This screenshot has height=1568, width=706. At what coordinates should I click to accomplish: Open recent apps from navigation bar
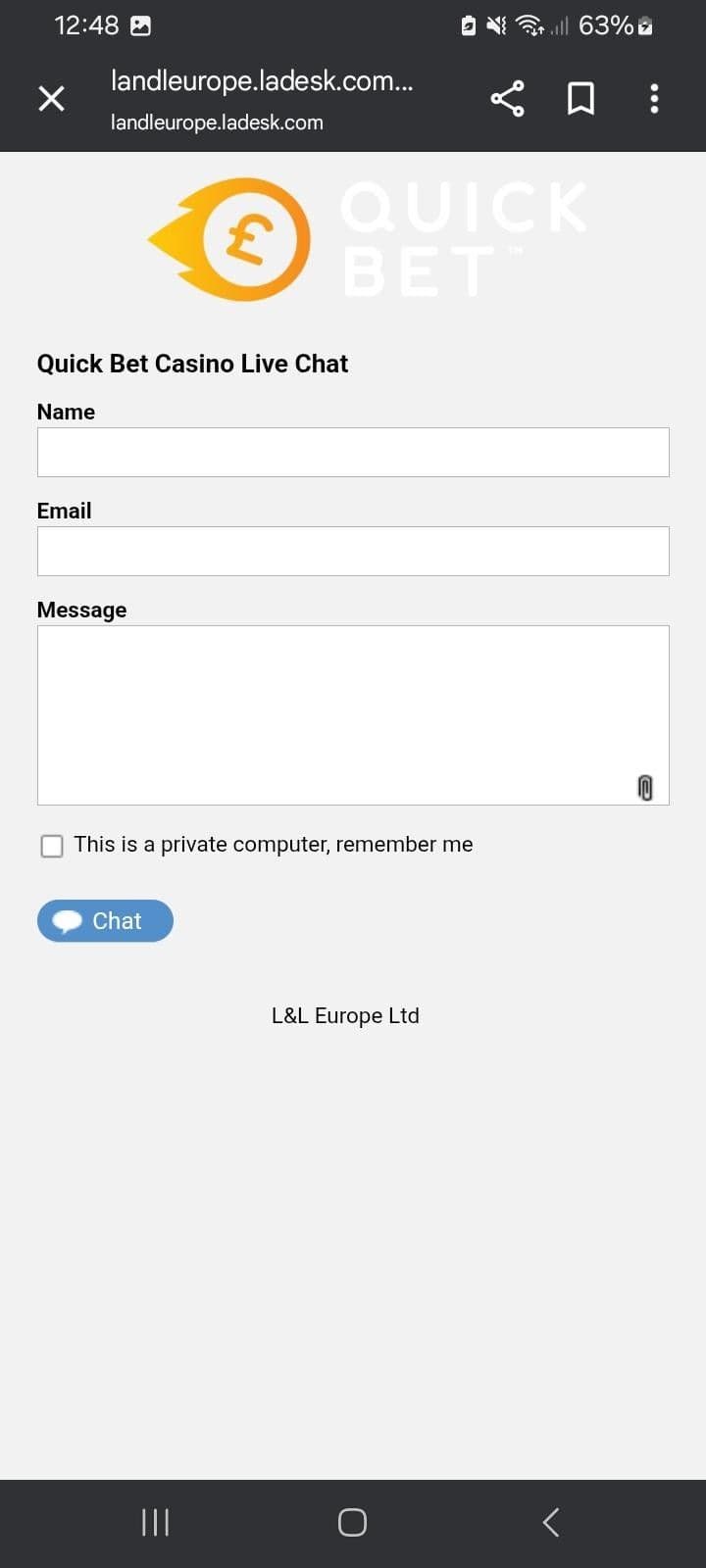tap(155, 1522)
